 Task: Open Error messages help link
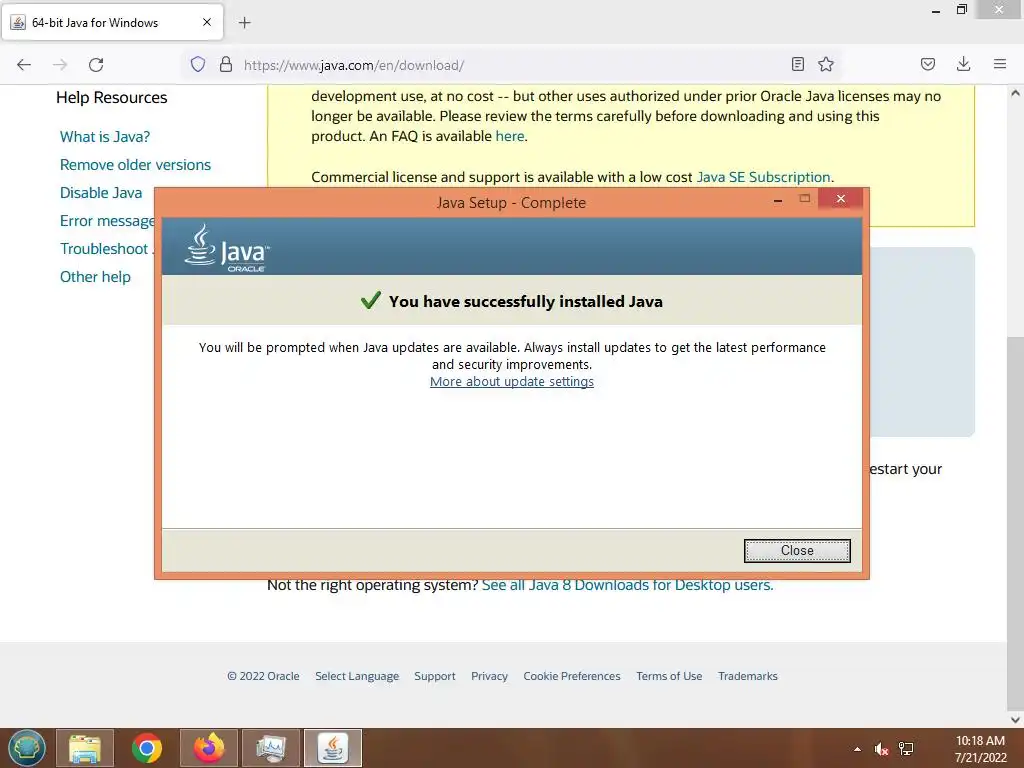(x=107, y=221)
